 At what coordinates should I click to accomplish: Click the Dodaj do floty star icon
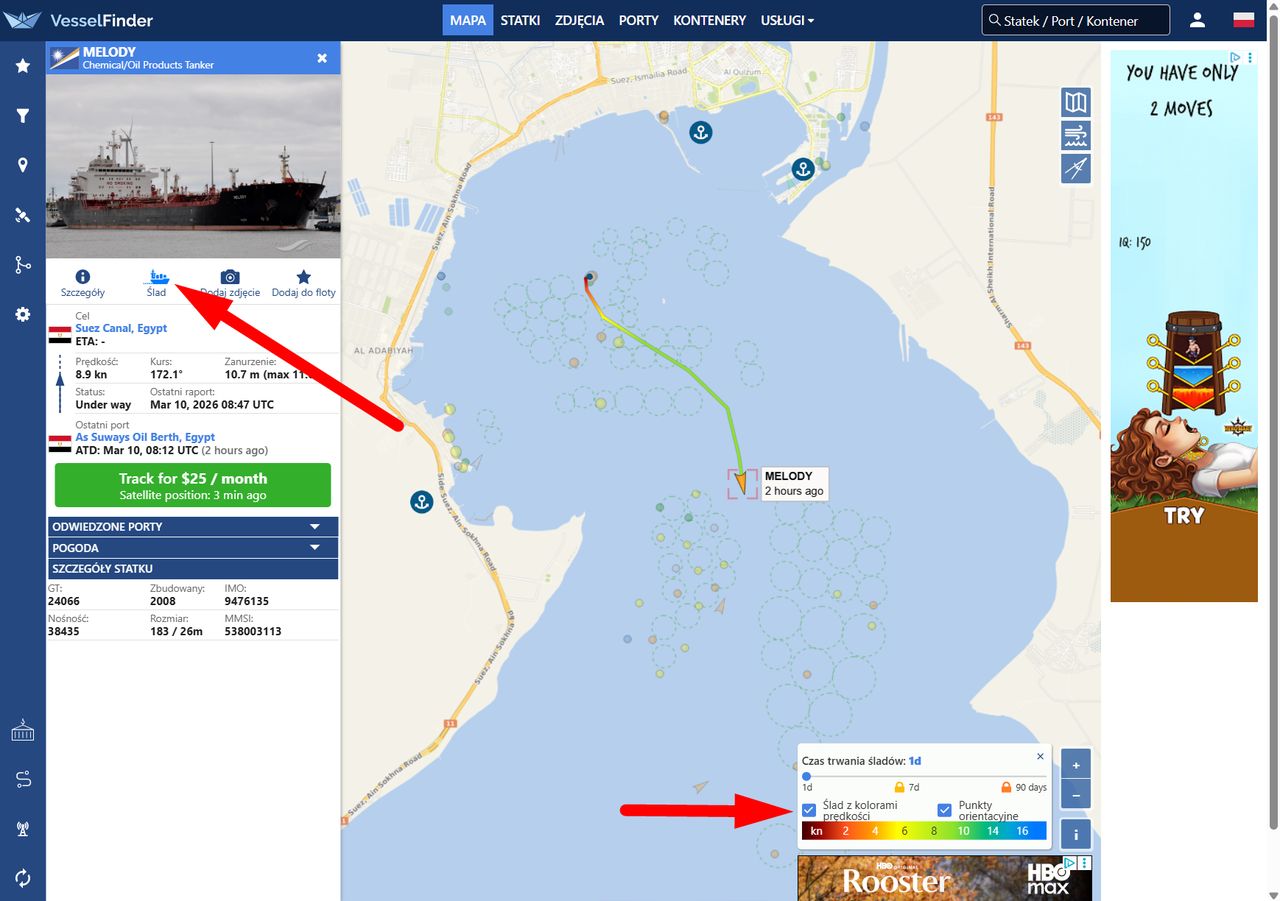[x=304, y=277]
